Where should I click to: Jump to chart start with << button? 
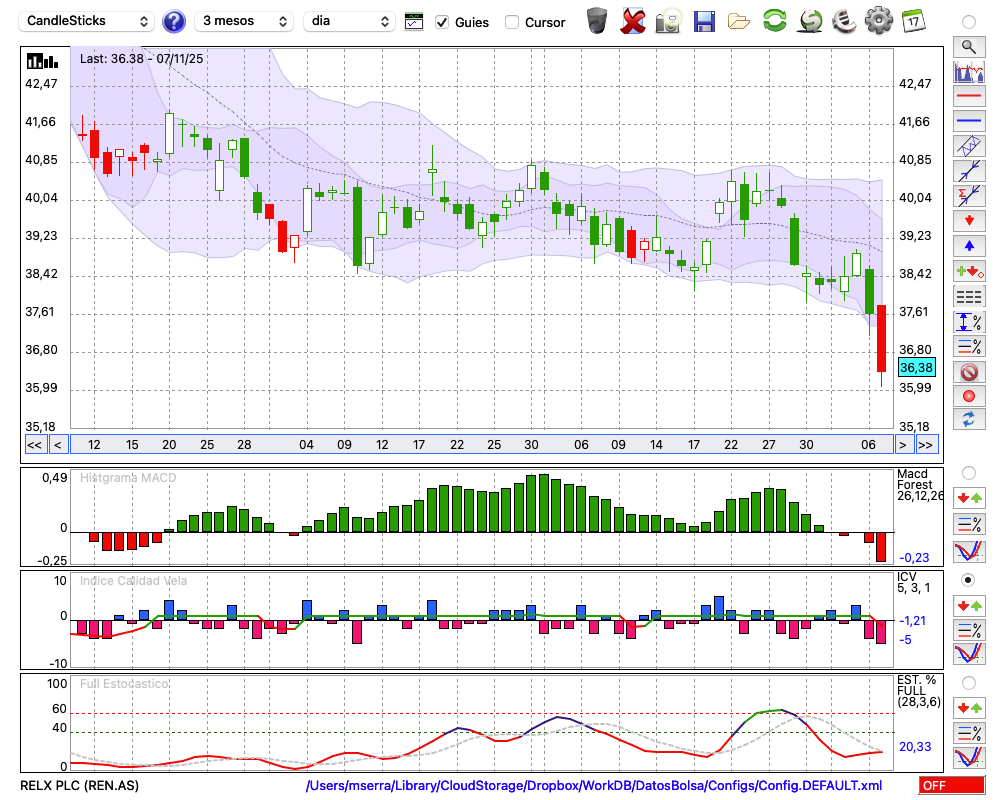click(x=35, y=445)
